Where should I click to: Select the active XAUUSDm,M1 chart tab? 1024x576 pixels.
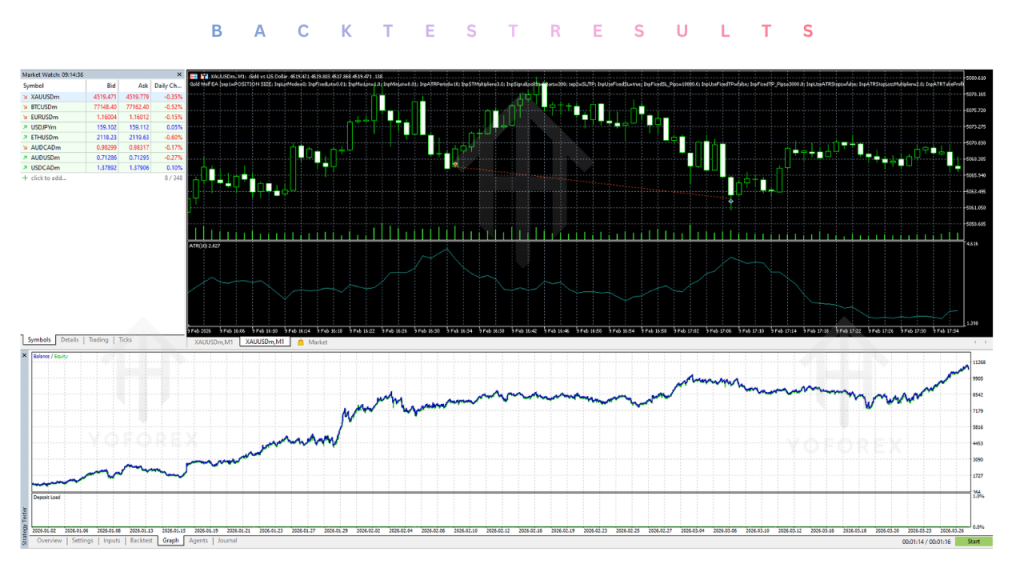point(264,342)
